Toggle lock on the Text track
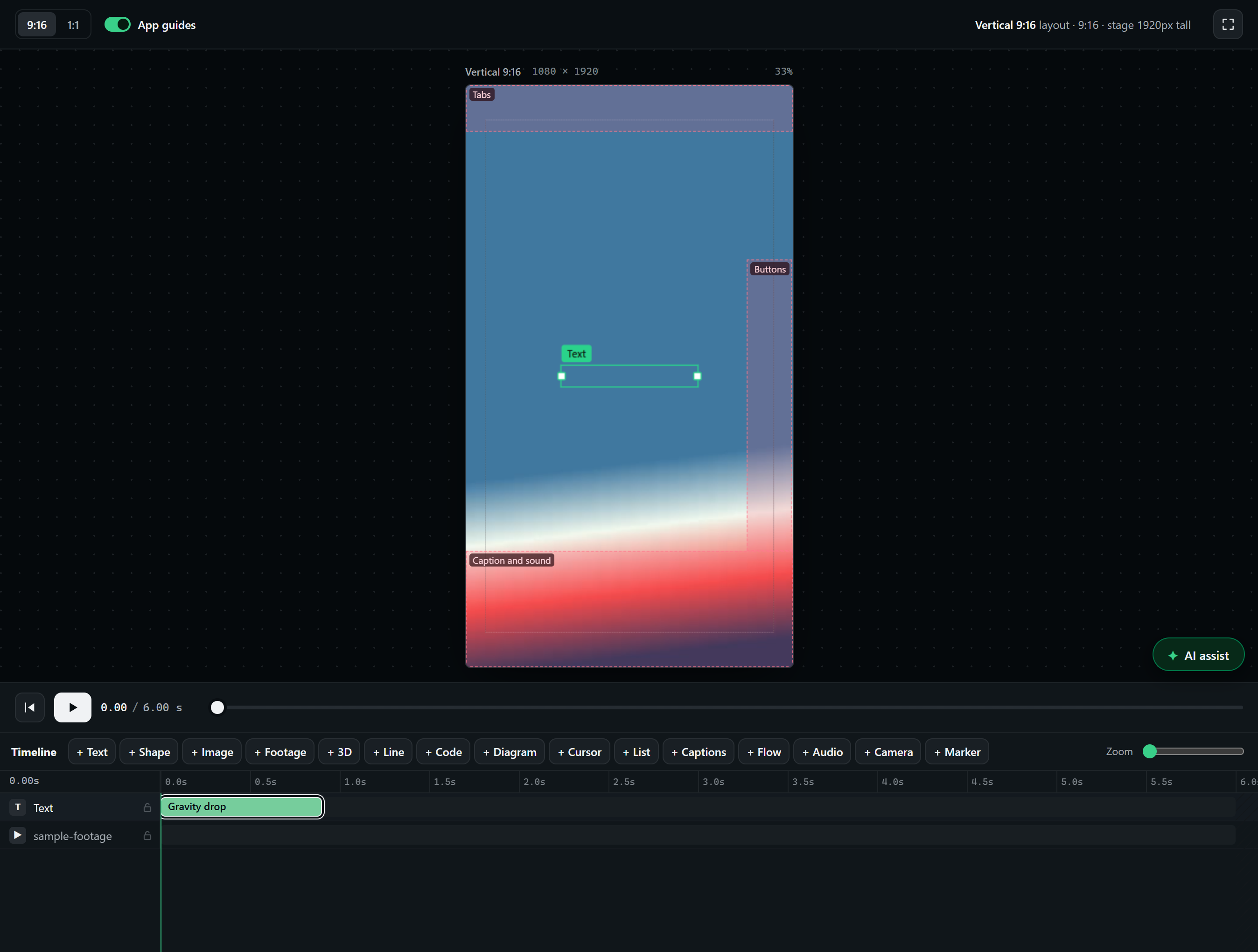 [147, 807]
